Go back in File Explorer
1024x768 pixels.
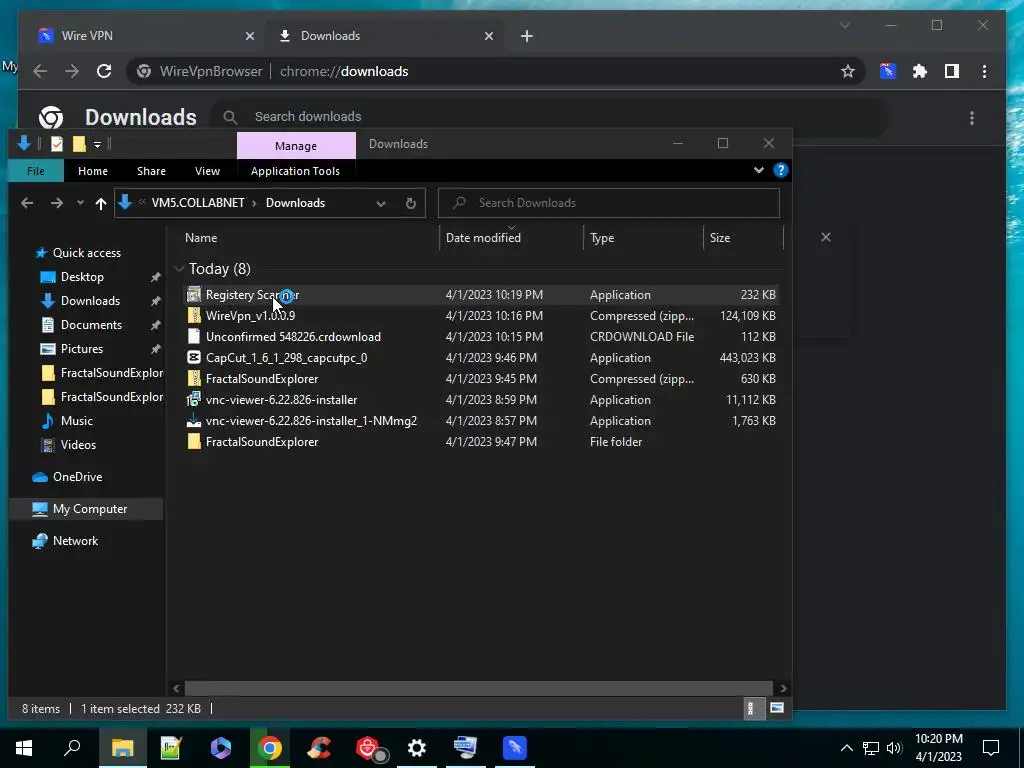point(27,203)
